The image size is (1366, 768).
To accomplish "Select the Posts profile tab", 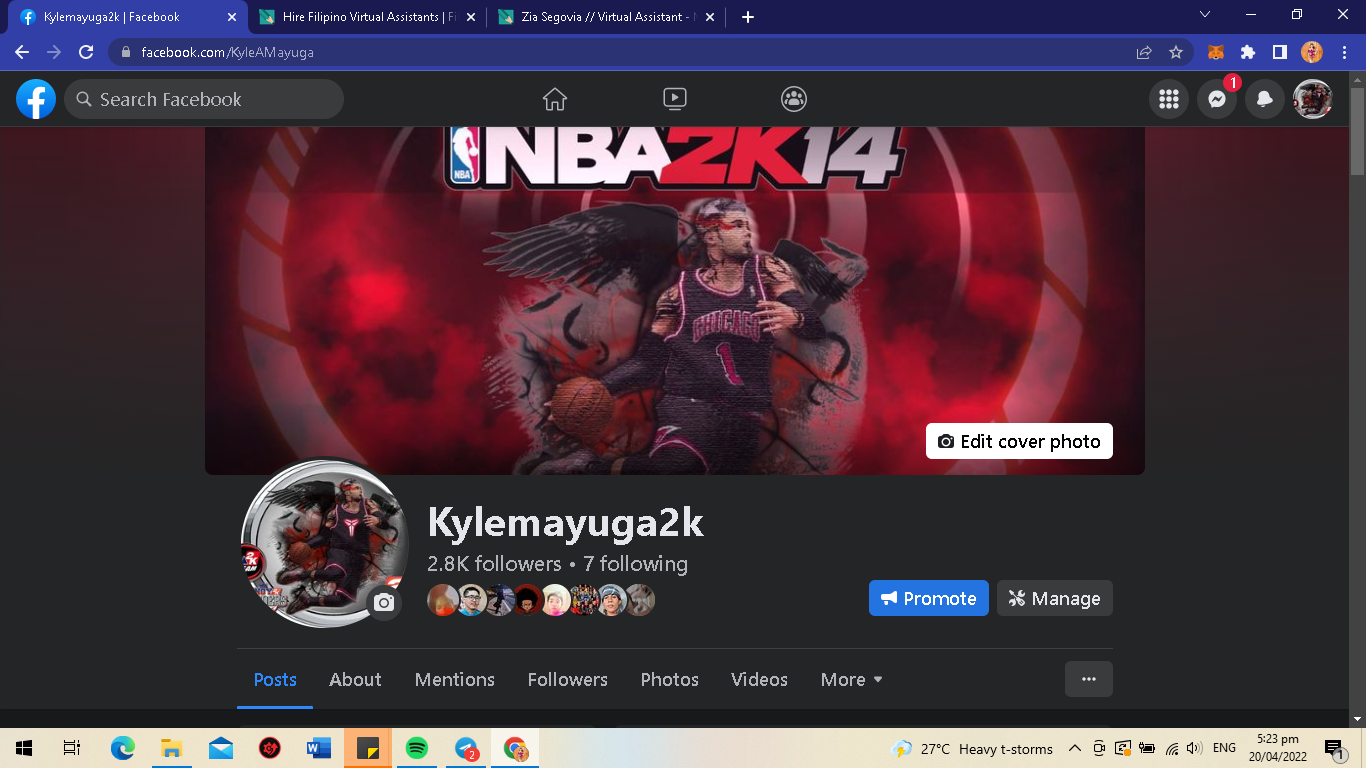I will coord(275,680).
